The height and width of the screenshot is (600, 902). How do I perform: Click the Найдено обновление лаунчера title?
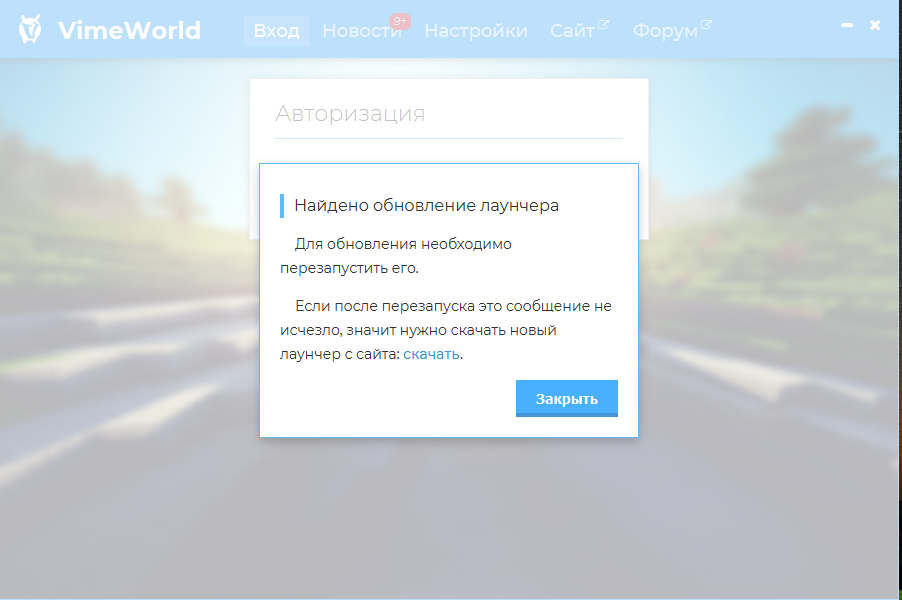tap(426, 205)
